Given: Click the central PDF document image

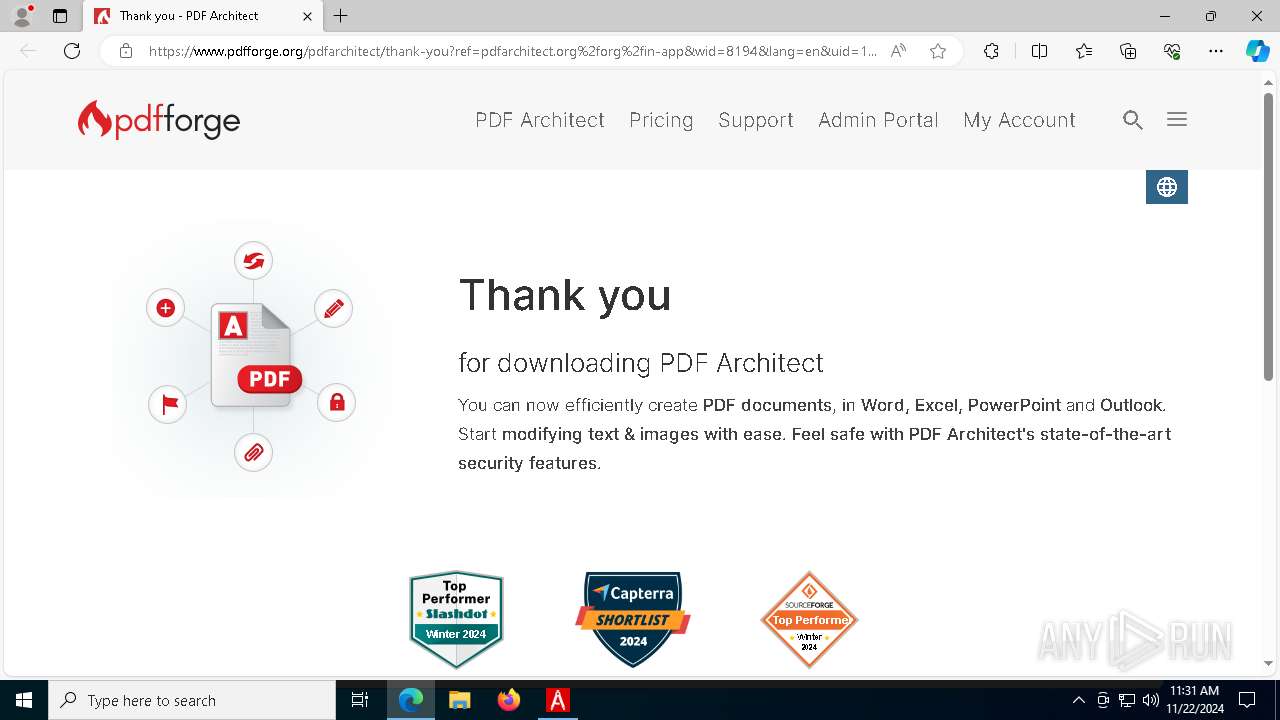Looking at the screenshot, I should (x=254, y=356).
